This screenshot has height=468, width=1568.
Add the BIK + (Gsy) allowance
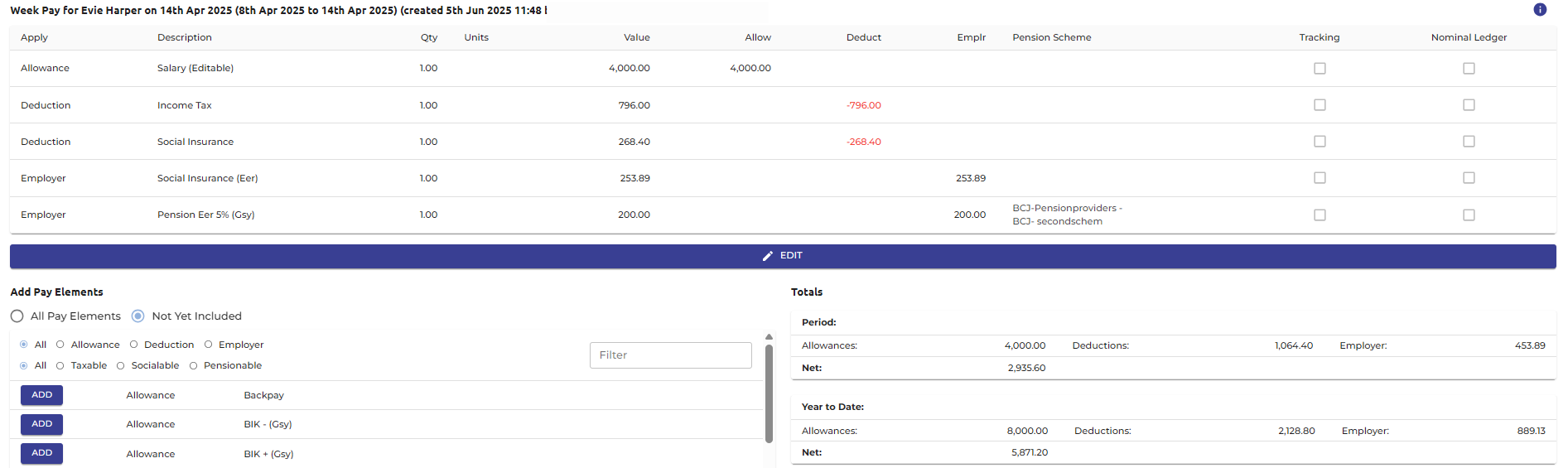41,453
